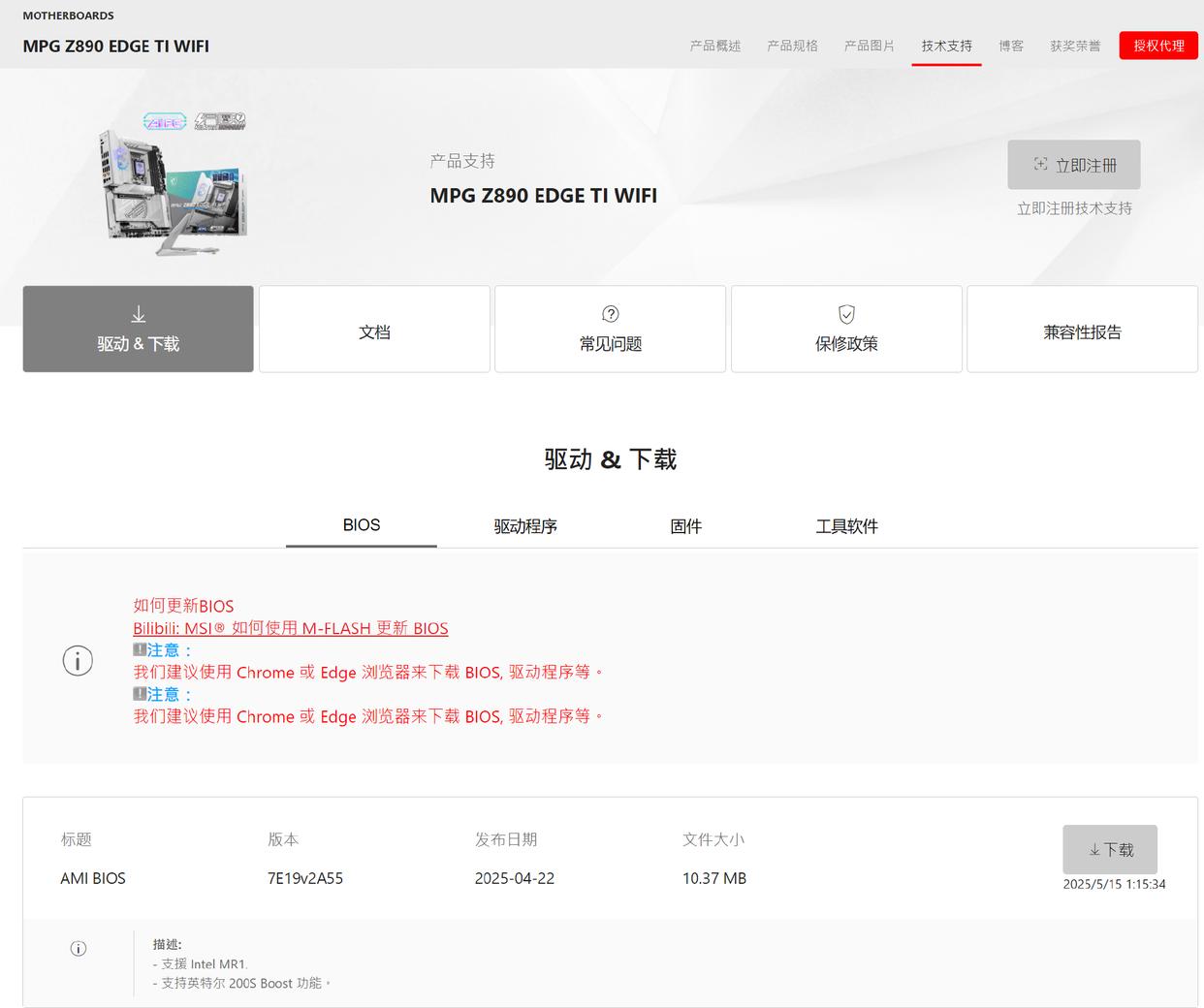Click the 驱动 & 下载 section heading
The image size is (1204, 1008).
point(611,459)
